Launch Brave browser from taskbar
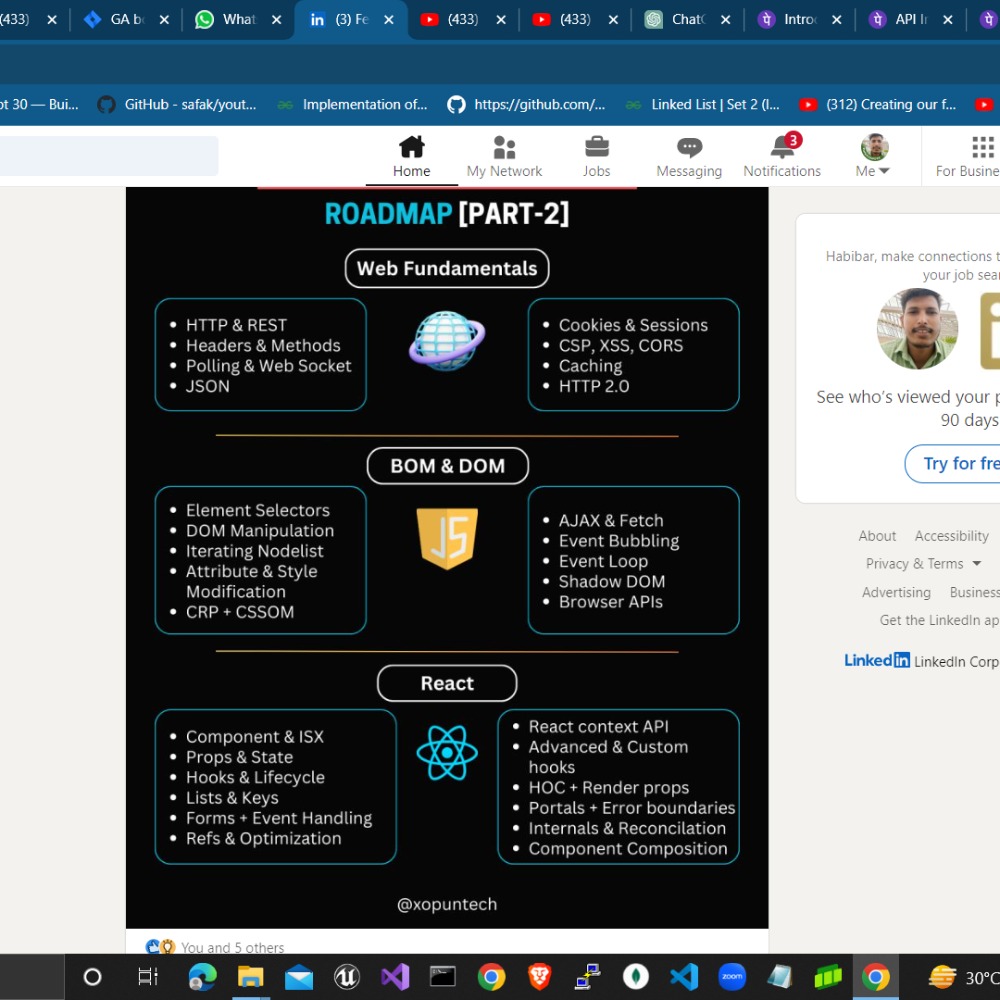Screen dimensions: 1000x1000 coord(540,976)
